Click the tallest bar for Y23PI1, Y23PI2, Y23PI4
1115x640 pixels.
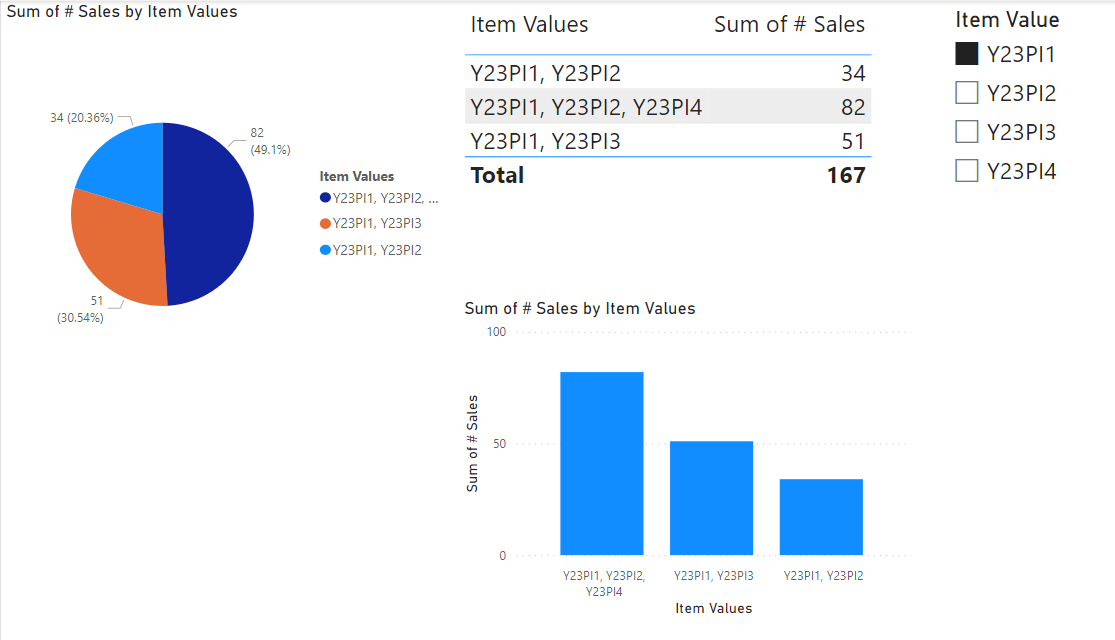602,463
